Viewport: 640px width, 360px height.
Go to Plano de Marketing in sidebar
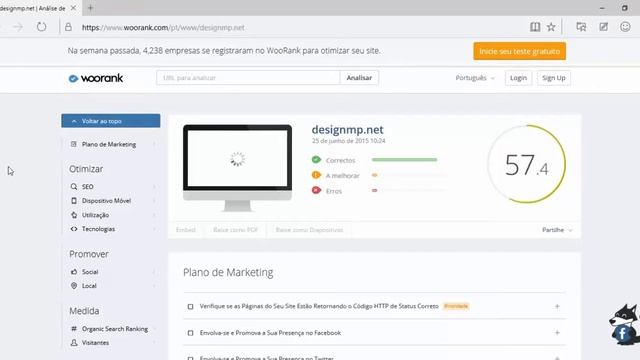(109, 144)
